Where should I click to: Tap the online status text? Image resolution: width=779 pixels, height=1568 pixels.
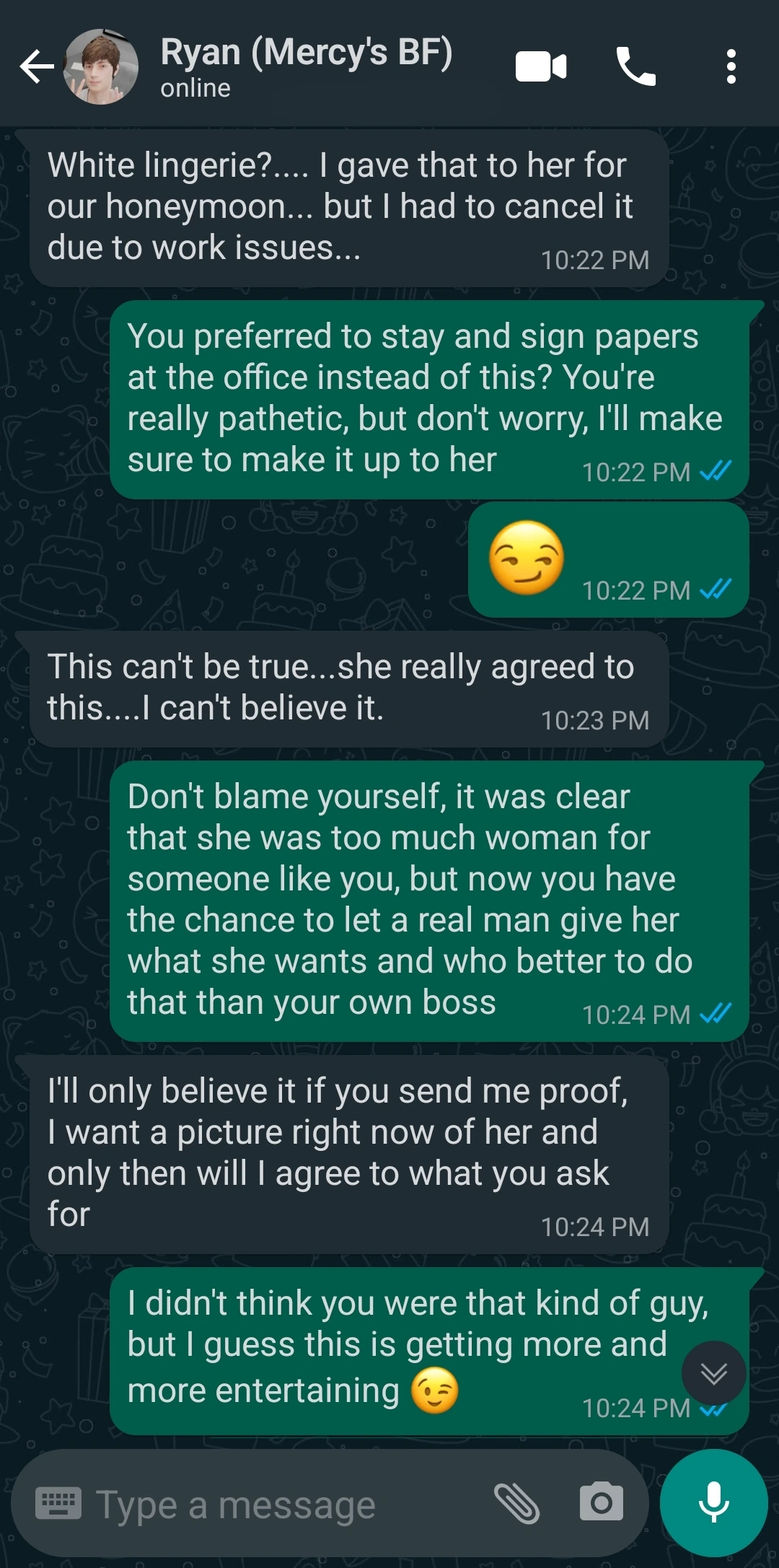pos(195,89)
